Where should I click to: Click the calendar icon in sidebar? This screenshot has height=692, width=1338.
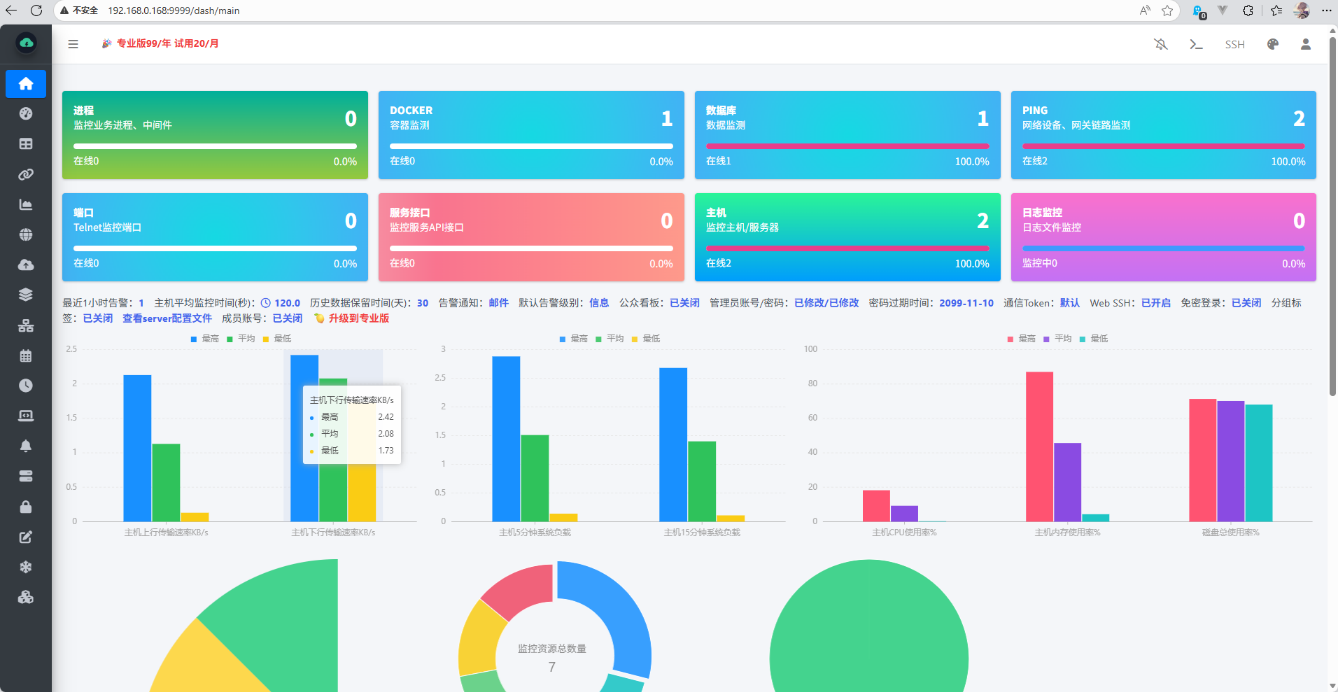pyautogui.click(x=26, y=356)
